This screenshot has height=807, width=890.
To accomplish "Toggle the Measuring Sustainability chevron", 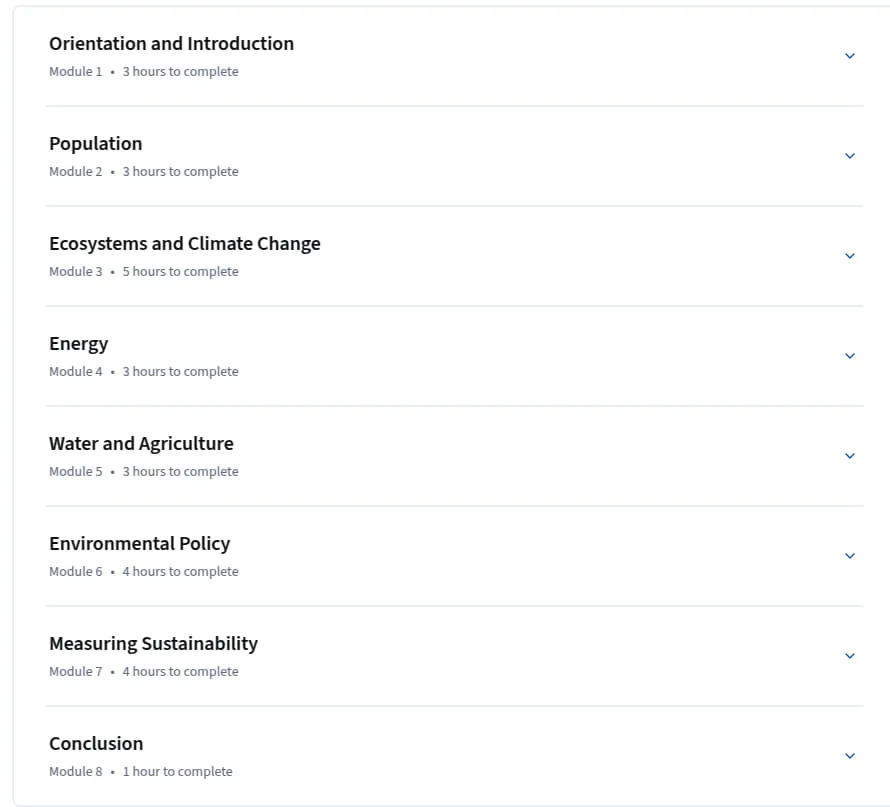I will pyautogui.click(x=850, y=655).
